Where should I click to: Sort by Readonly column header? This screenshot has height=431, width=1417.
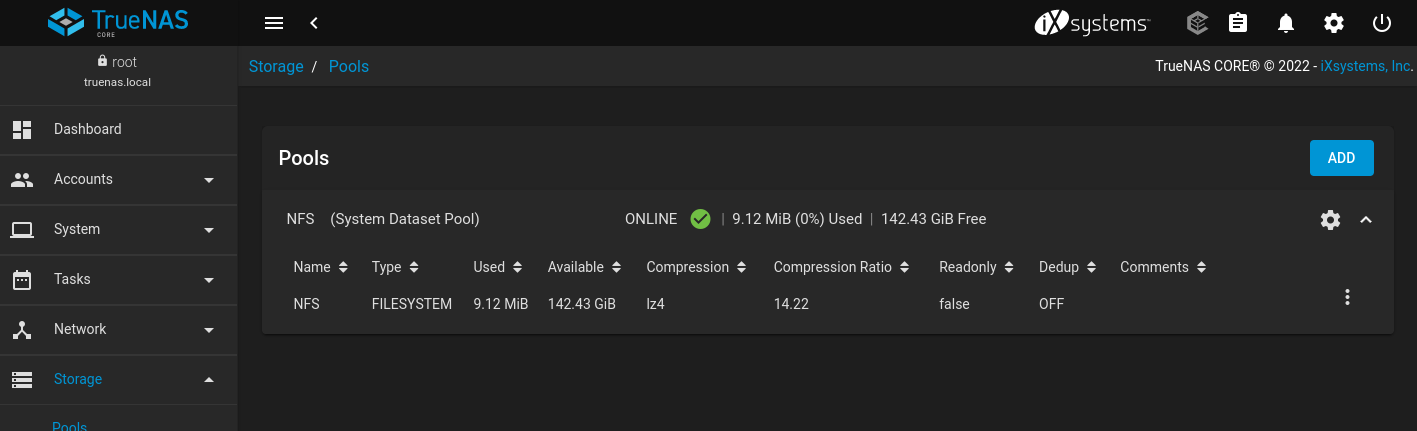point(977,267)
